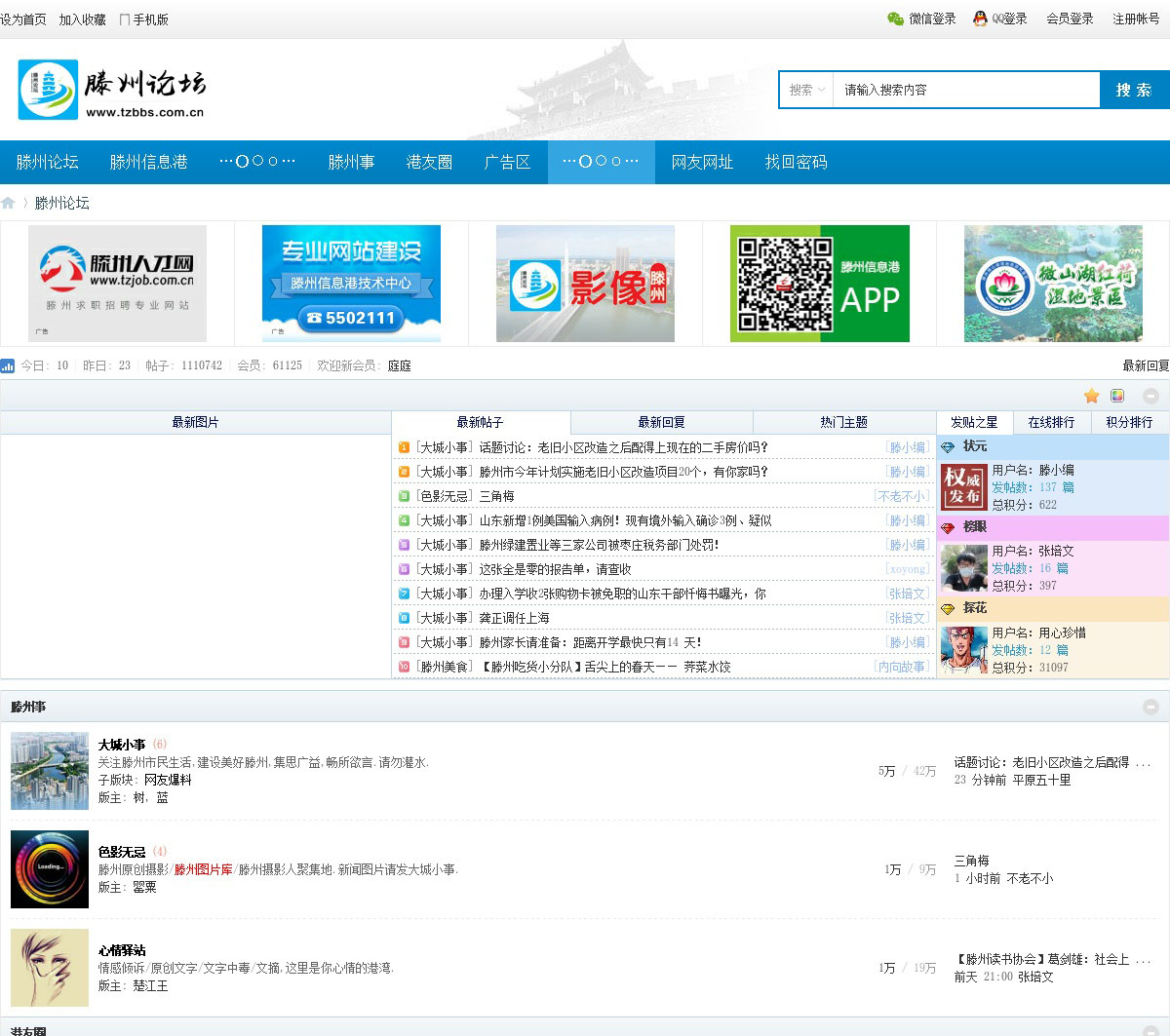Click 加入收藏 link
The width and height of the screenshot is (1170, 1036).
point(82,19)
